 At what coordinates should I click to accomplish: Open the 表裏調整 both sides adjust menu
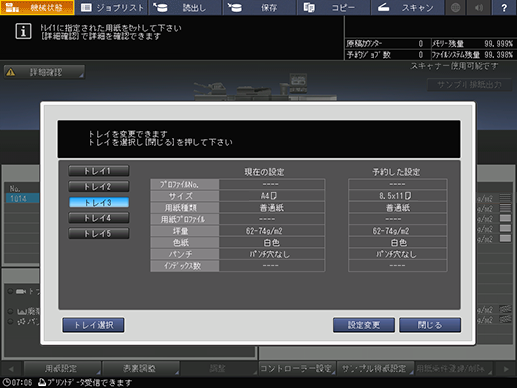pos(140,368)
